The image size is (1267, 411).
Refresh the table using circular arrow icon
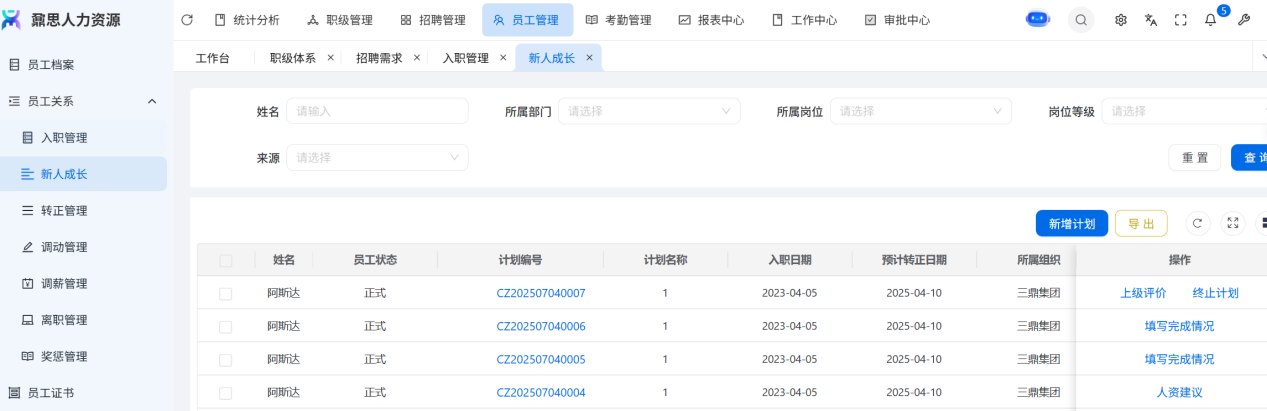click(x=1198, y=224)
